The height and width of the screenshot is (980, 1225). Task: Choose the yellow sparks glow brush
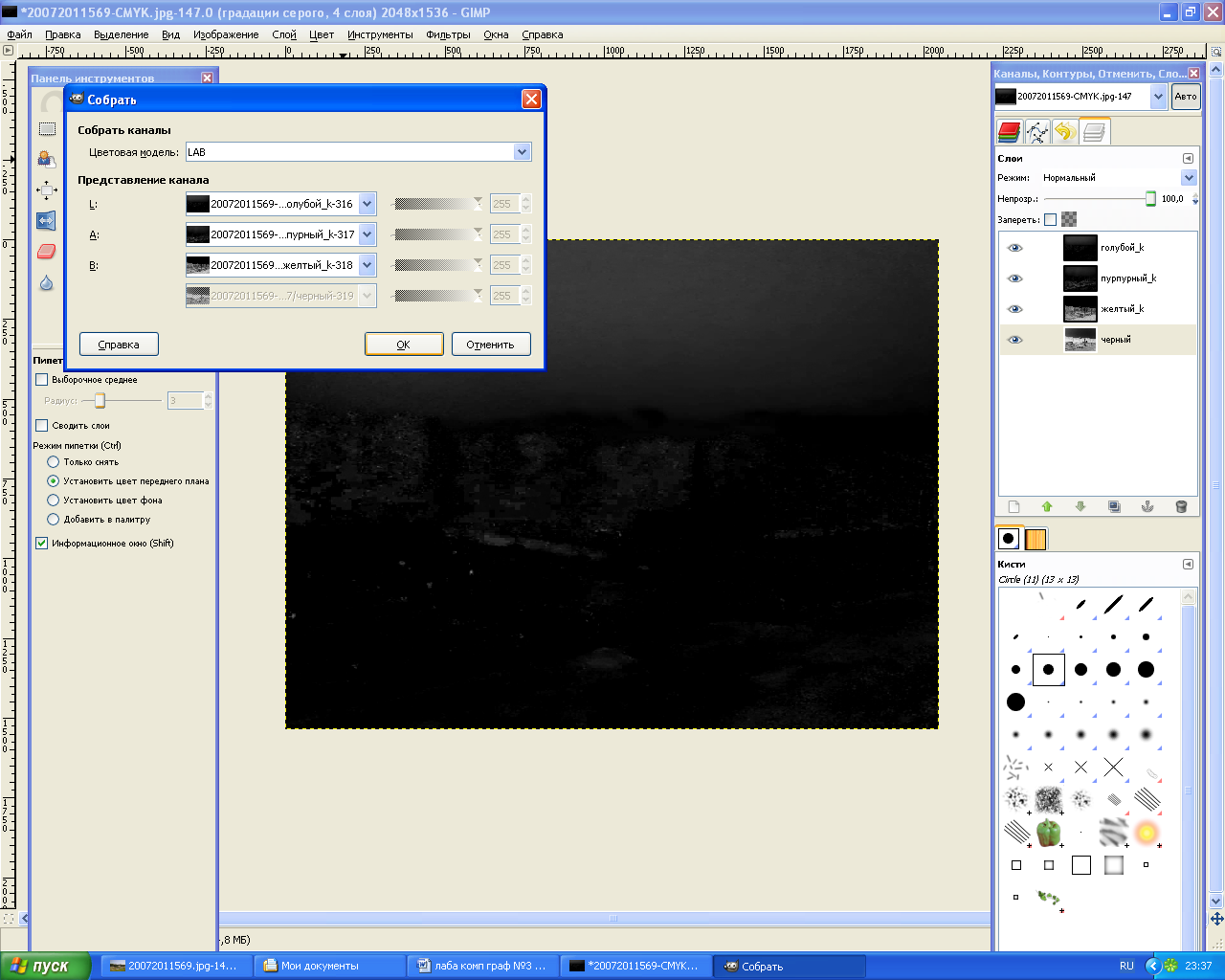[x=1147, y=833]
